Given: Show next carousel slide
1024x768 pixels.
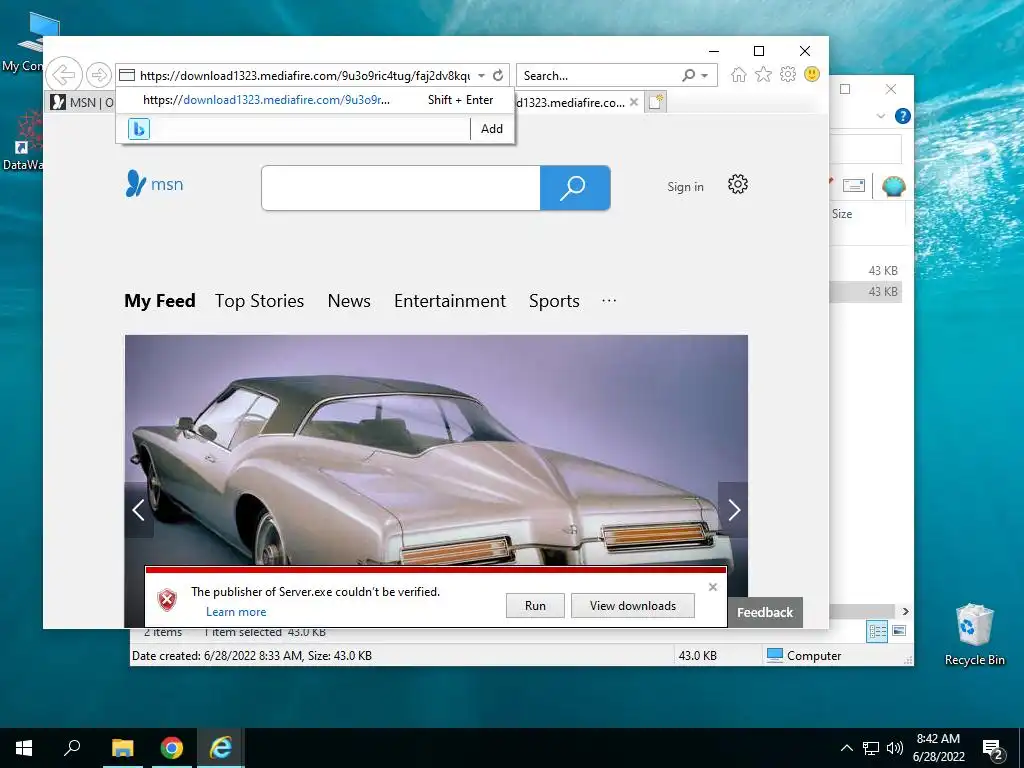Looking at the screenshot, I should [x=733, y=510].
